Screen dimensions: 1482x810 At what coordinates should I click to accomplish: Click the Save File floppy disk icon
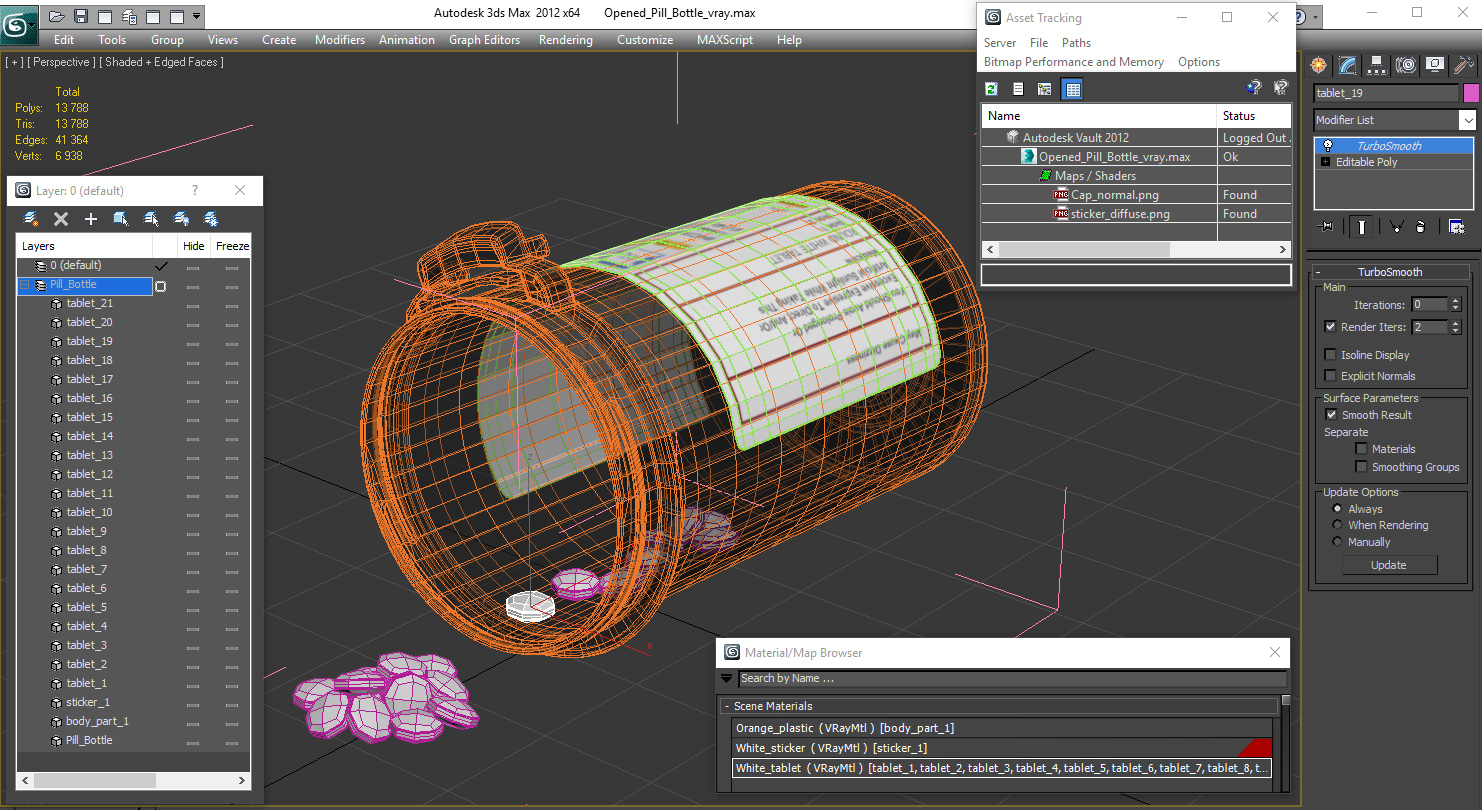pyautogui.click(x=81, y=16)
